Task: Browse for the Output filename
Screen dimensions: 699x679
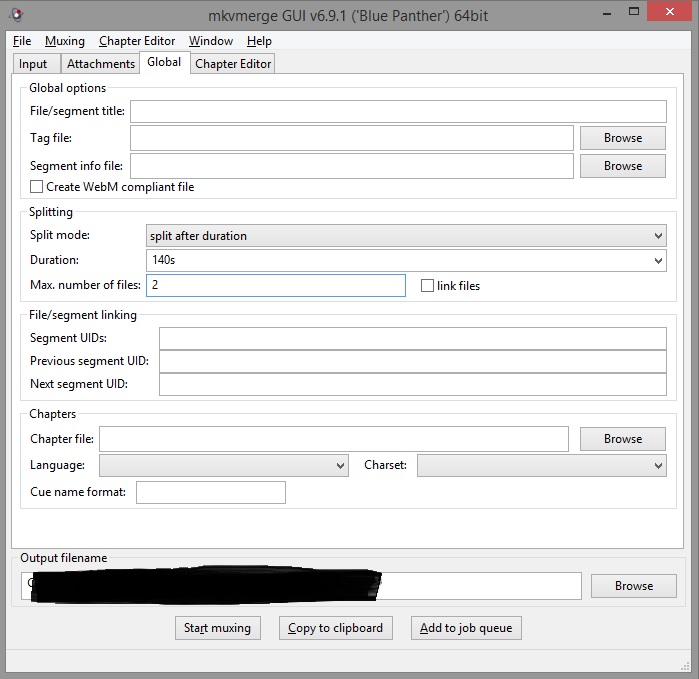Action: [633, 586]
